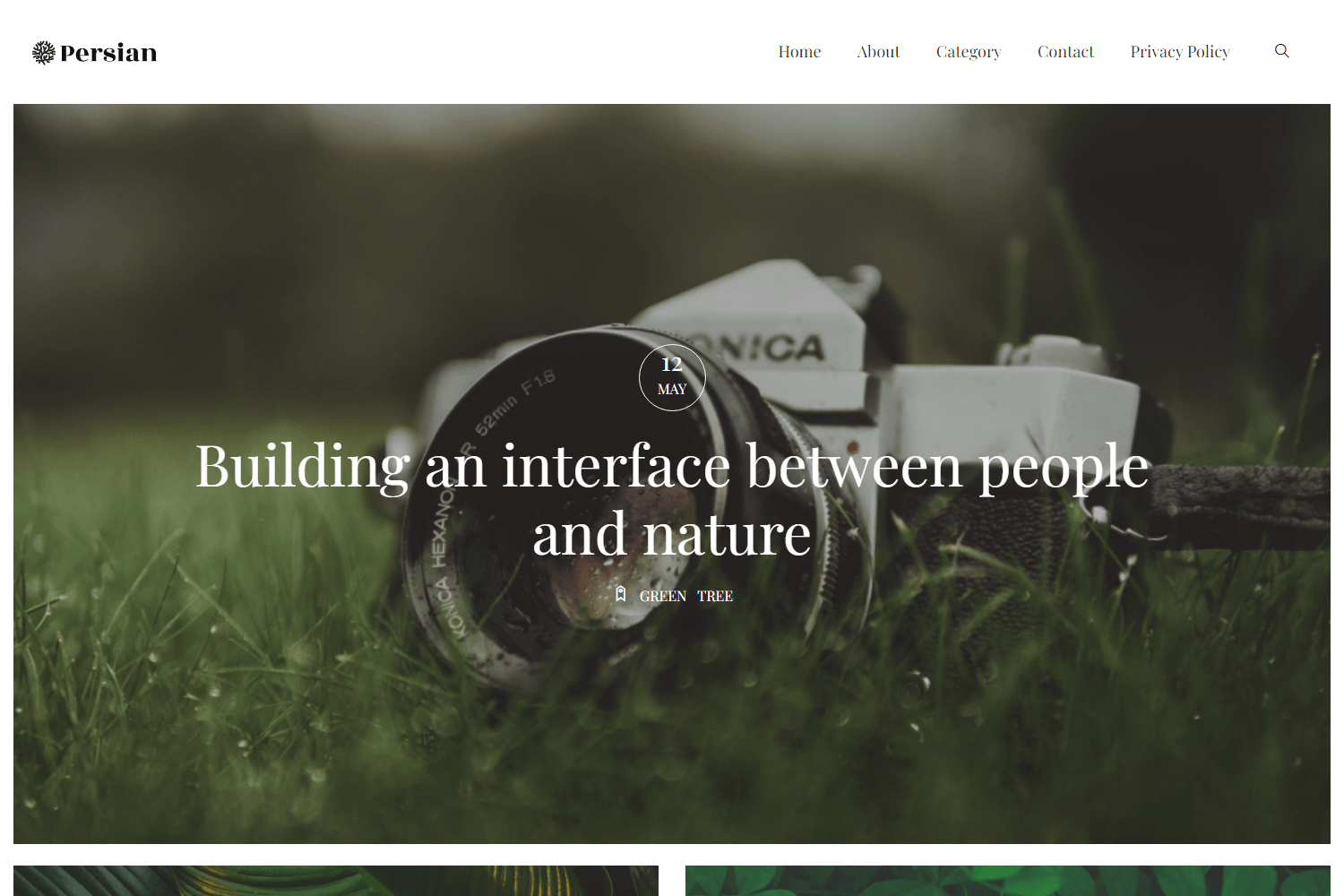Viewport: 1344px width, 896px height.
Task: Click the Persian site title text
Action: 108,53
